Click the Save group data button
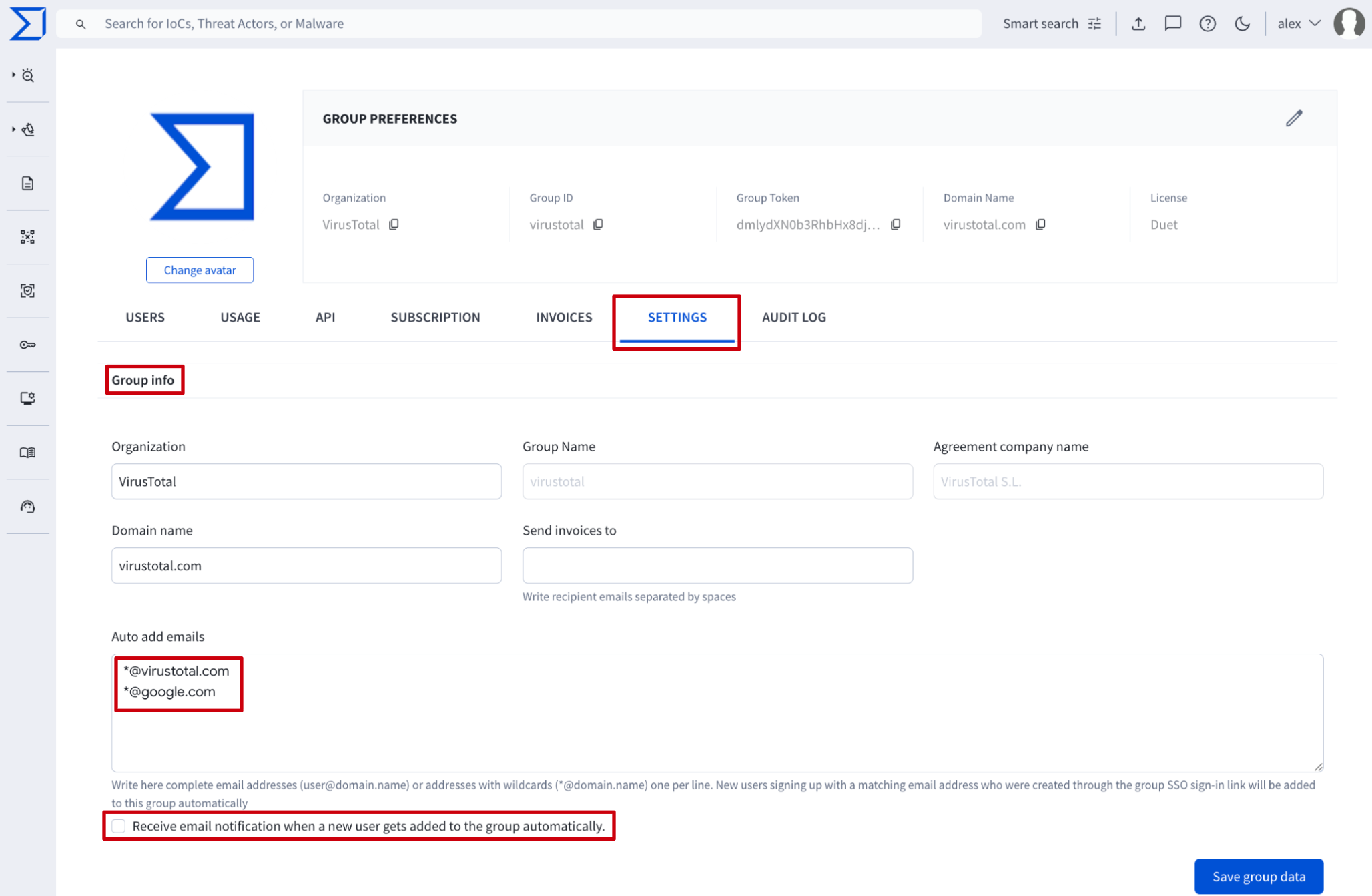 click(1258, 876)
